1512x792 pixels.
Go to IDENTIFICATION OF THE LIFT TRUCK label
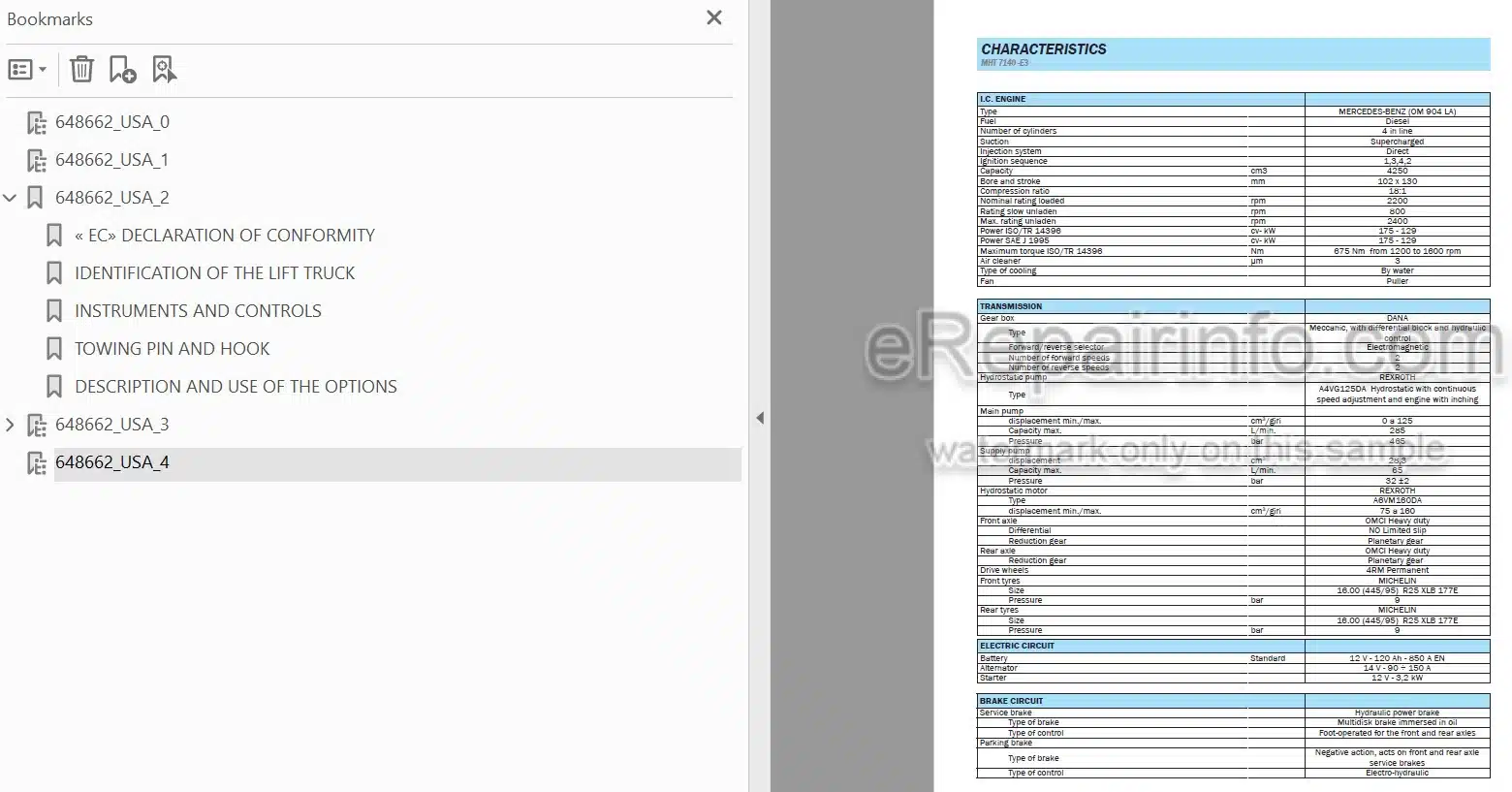click(x=215, y=273)
